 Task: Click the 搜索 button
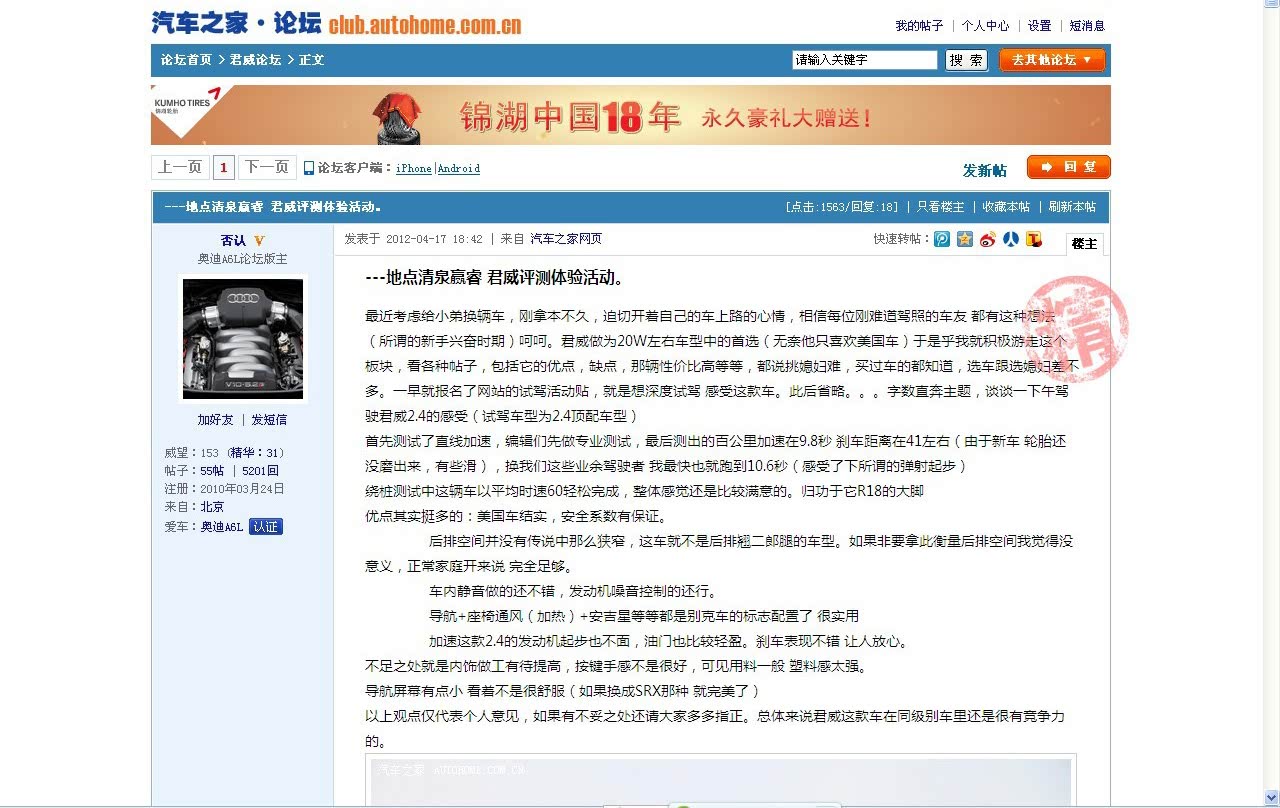click(966, 60)
